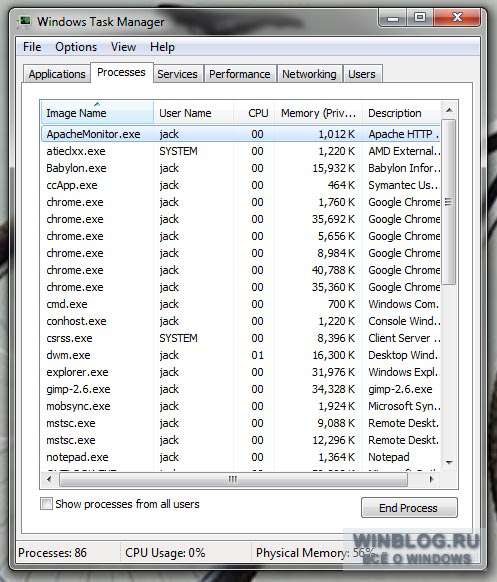Screen dimensions: 497x582
Task: Click the horizontal scrollbar thumb
Action: (x=233, y=479)
